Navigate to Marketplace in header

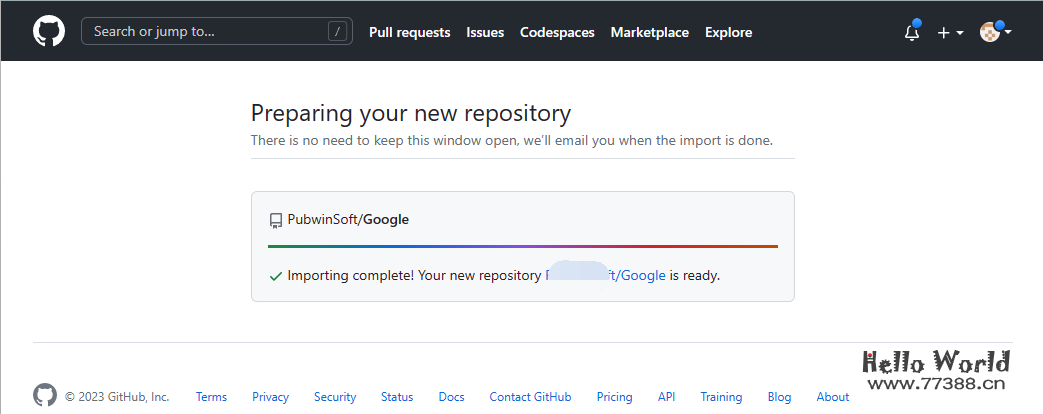coord(649,32)
